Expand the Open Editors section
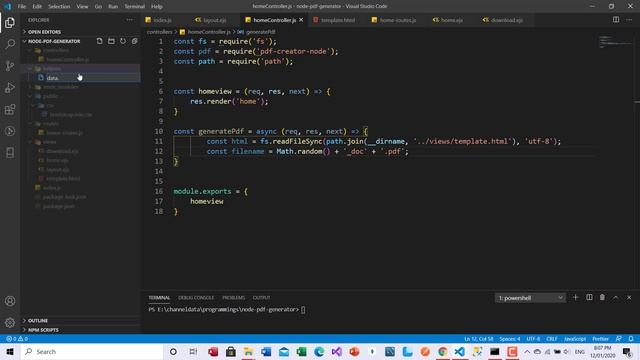The image size is (640, 360). [44, 32]
